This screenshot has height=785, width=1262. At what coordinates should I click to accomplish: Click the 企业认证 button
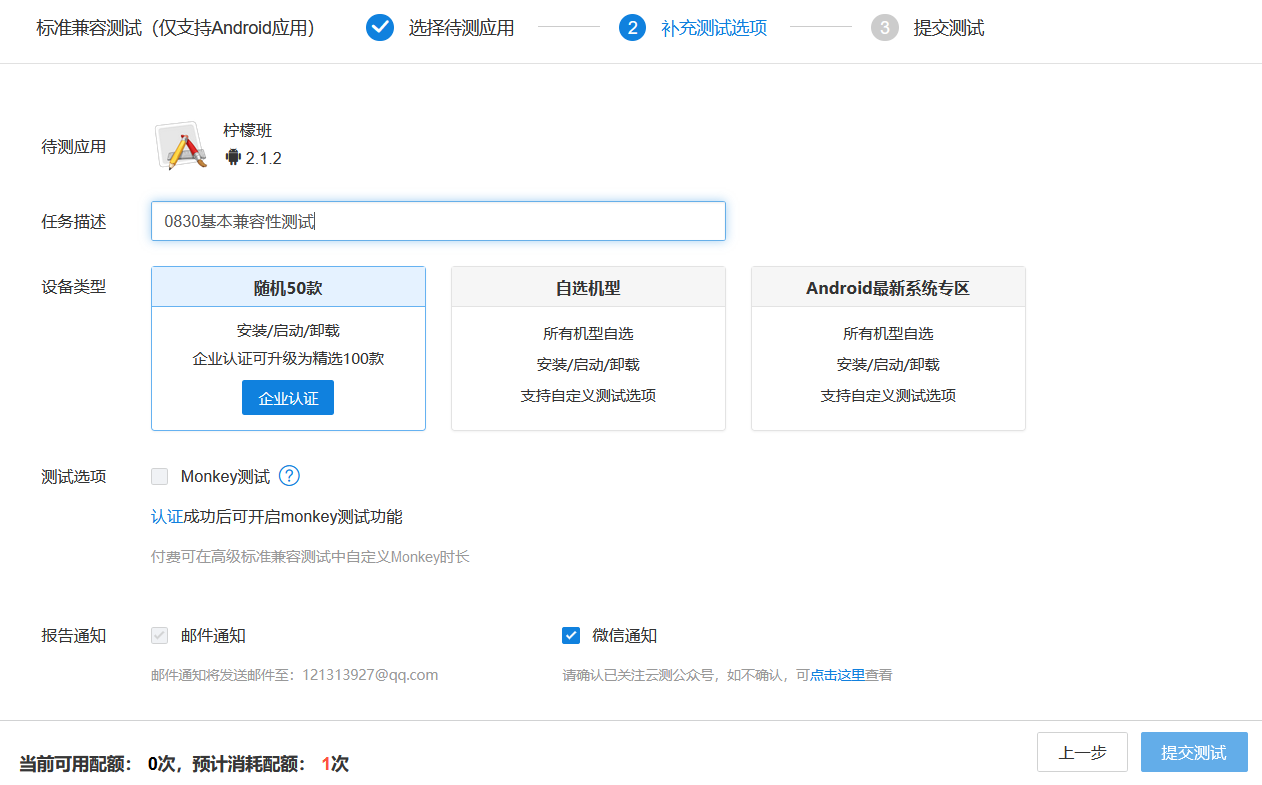click(x=288, y=398)
